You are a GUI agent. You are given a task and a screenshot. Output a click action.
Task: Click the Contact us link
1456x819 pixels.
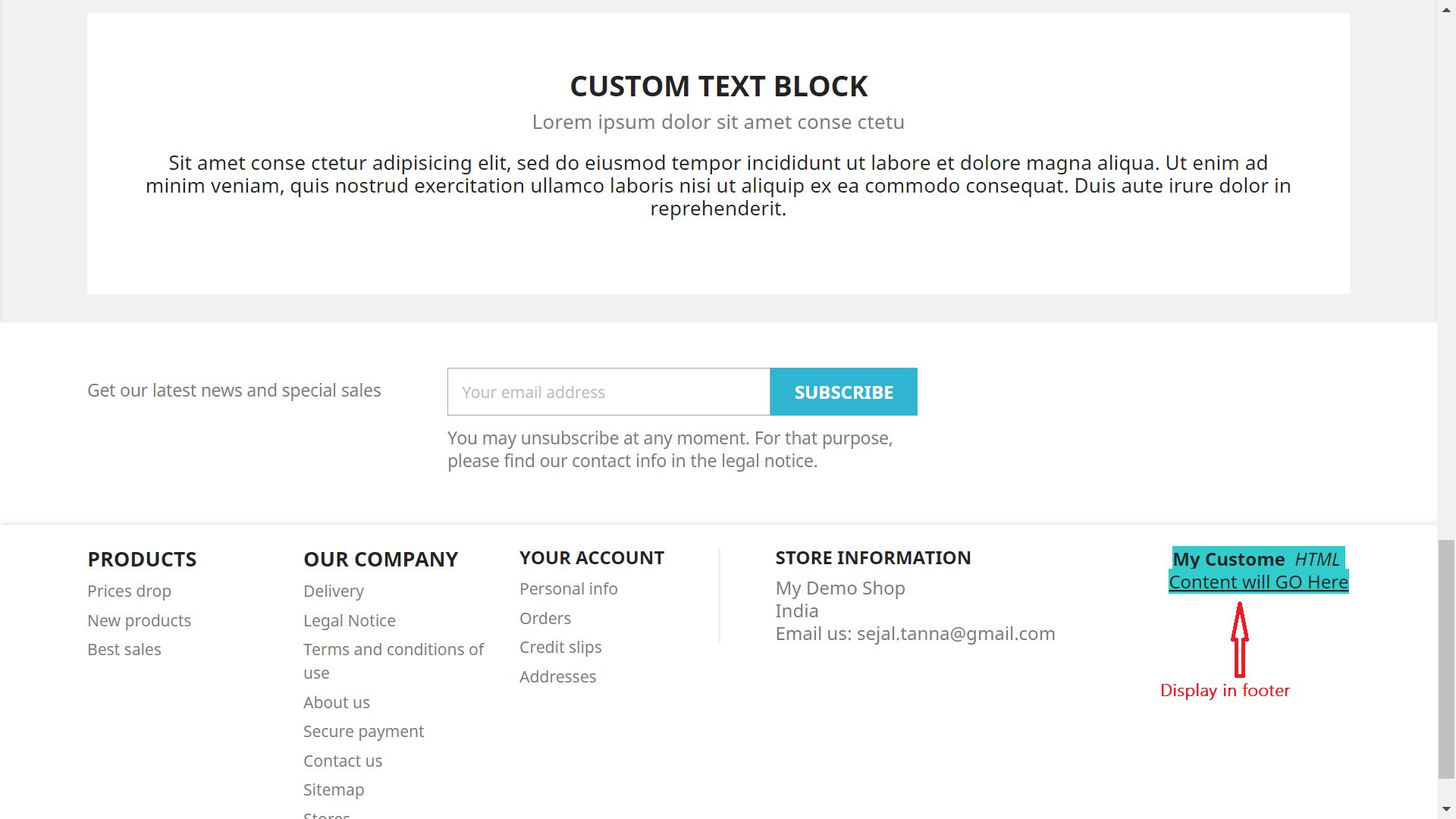click(x=343, y=761)
